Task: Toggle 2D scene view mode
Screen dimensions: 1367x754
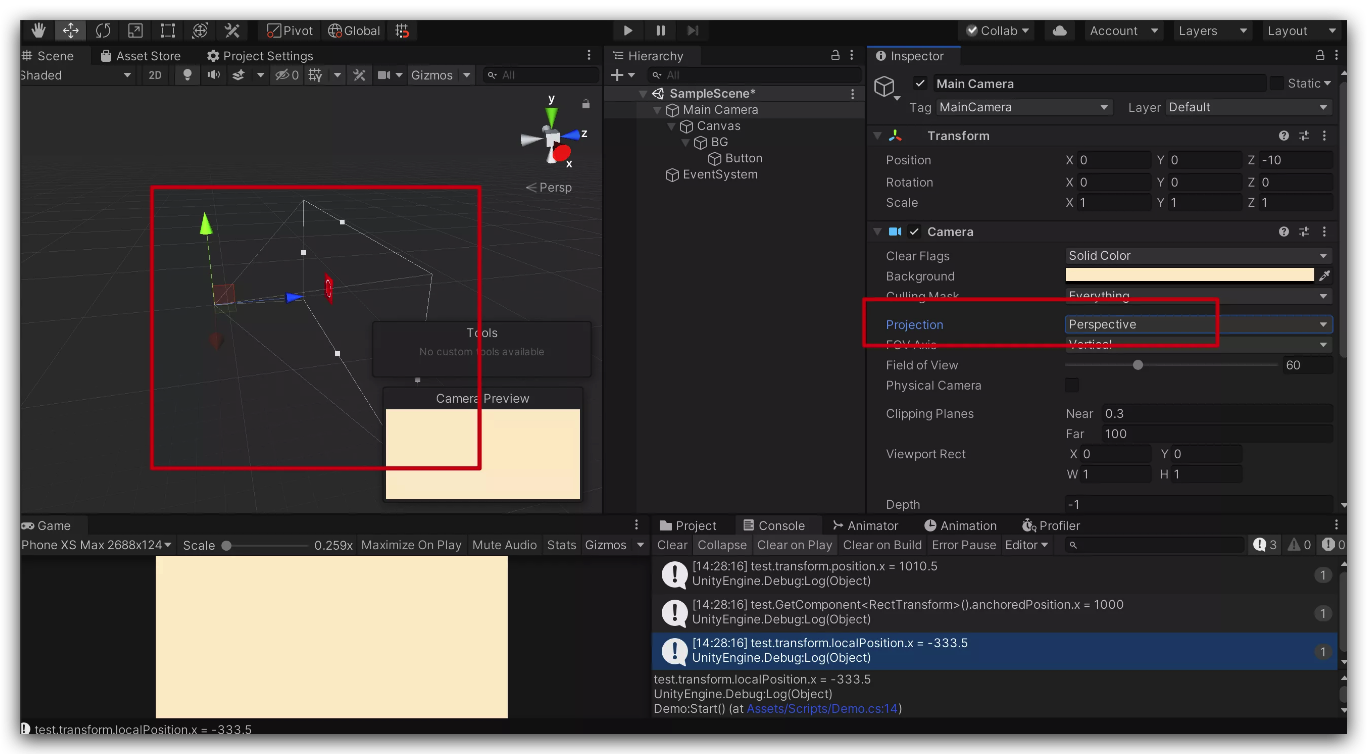Action: click(x=154, y=75)
